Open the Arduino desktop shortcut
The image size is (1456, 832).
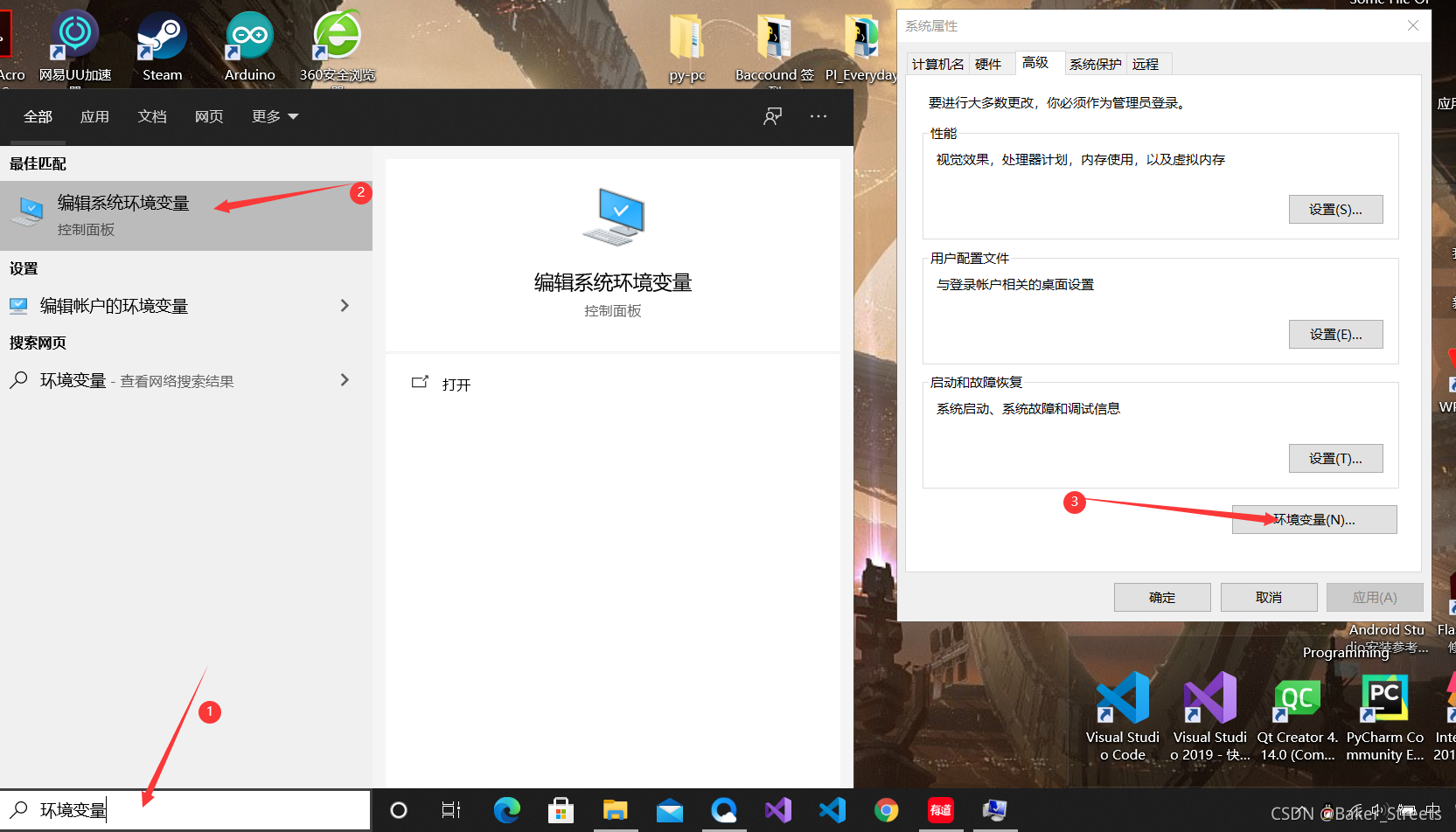pos(250,45)
